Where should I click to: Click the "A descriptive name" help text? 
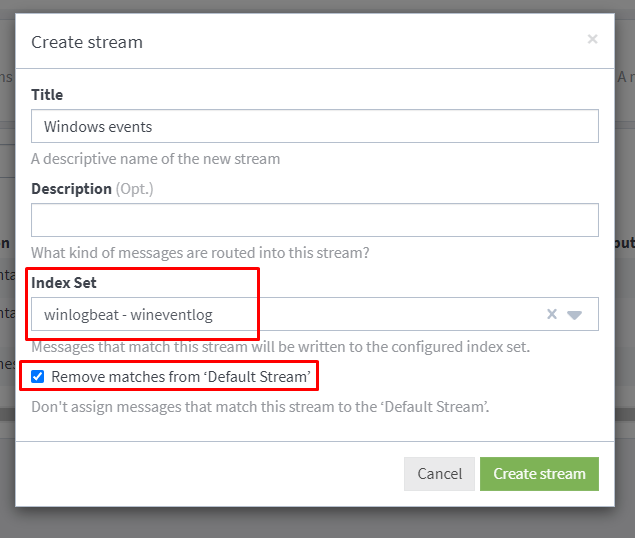[x=155, y=158]
